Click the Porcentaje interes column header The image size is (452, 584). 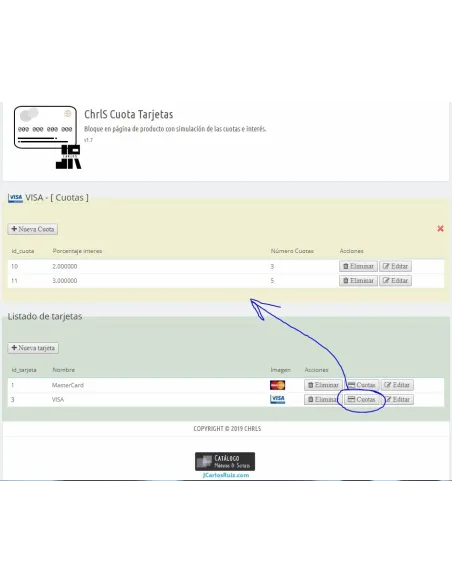coord(77,251)
